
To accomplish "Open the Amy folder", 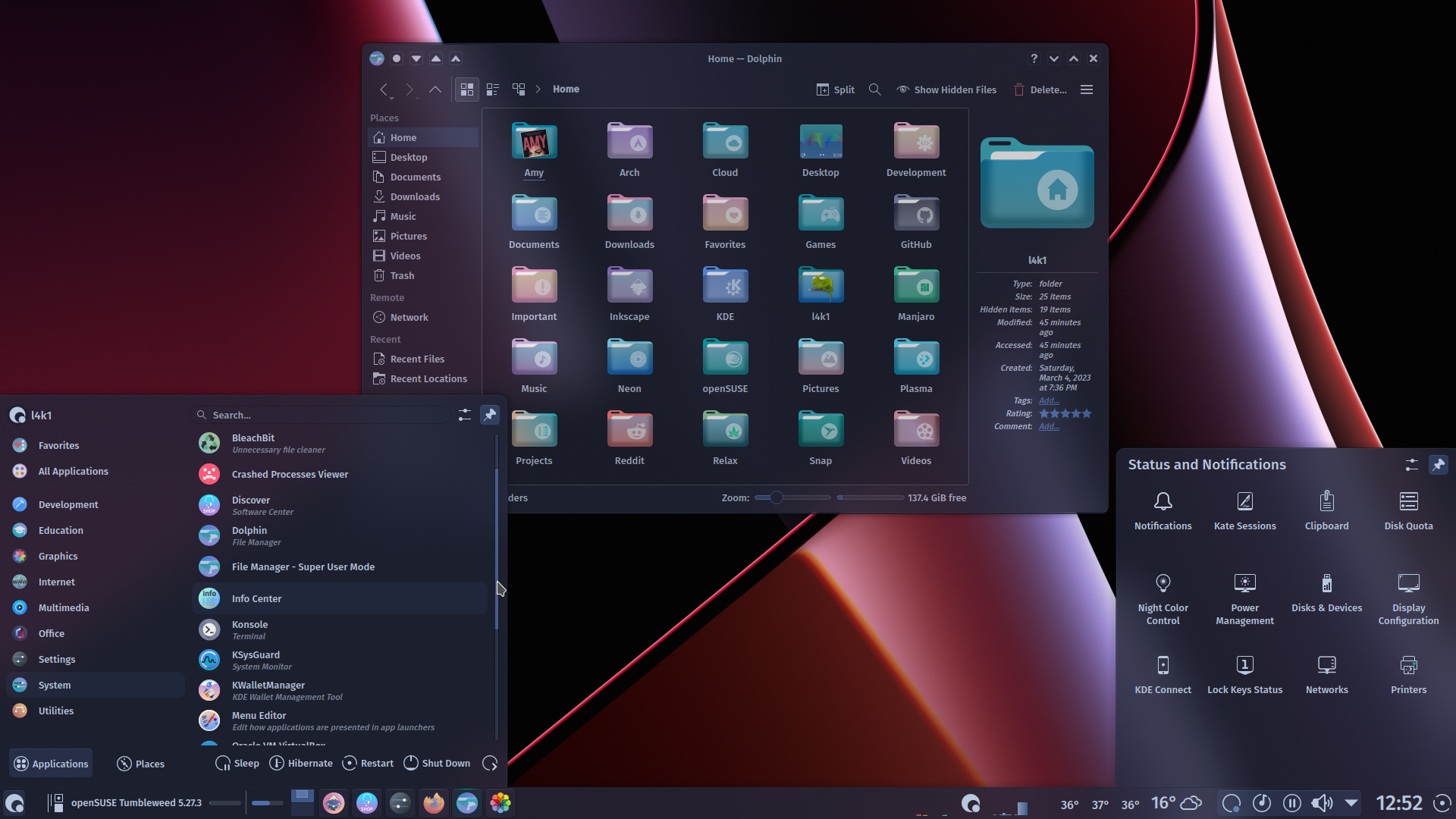I will [x=534, y=149].
